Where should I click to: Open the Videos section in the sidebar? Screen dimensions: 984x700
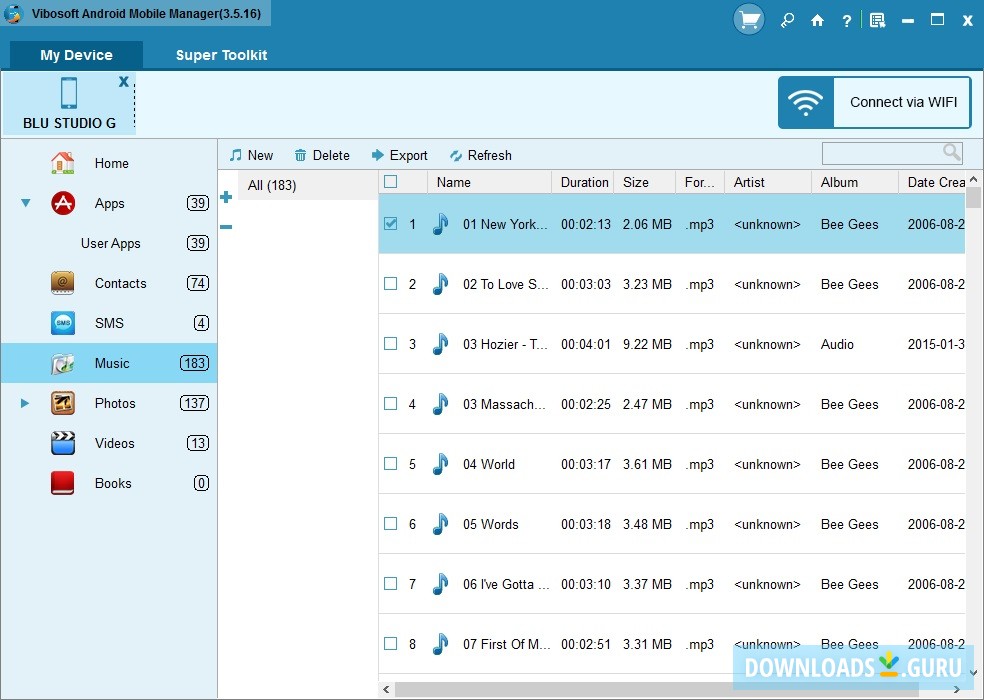click(x=114, y=443)
